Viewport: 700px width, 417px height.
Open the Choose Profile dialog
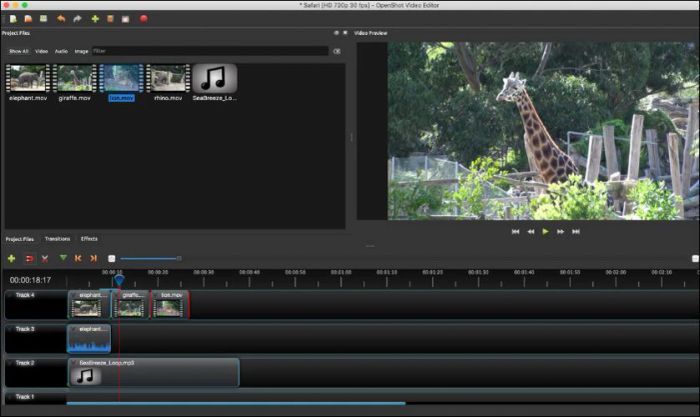(110, 19)
